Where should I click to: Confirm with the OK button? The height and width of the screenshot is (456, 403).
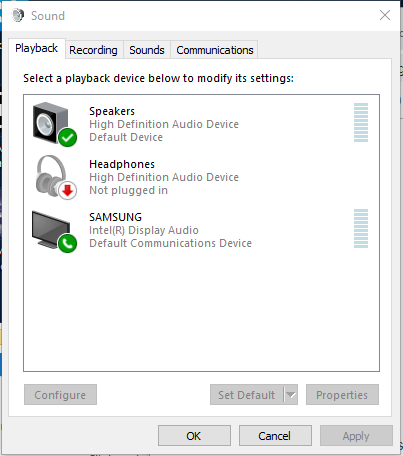pyautogui.click(x=194, y=436)
